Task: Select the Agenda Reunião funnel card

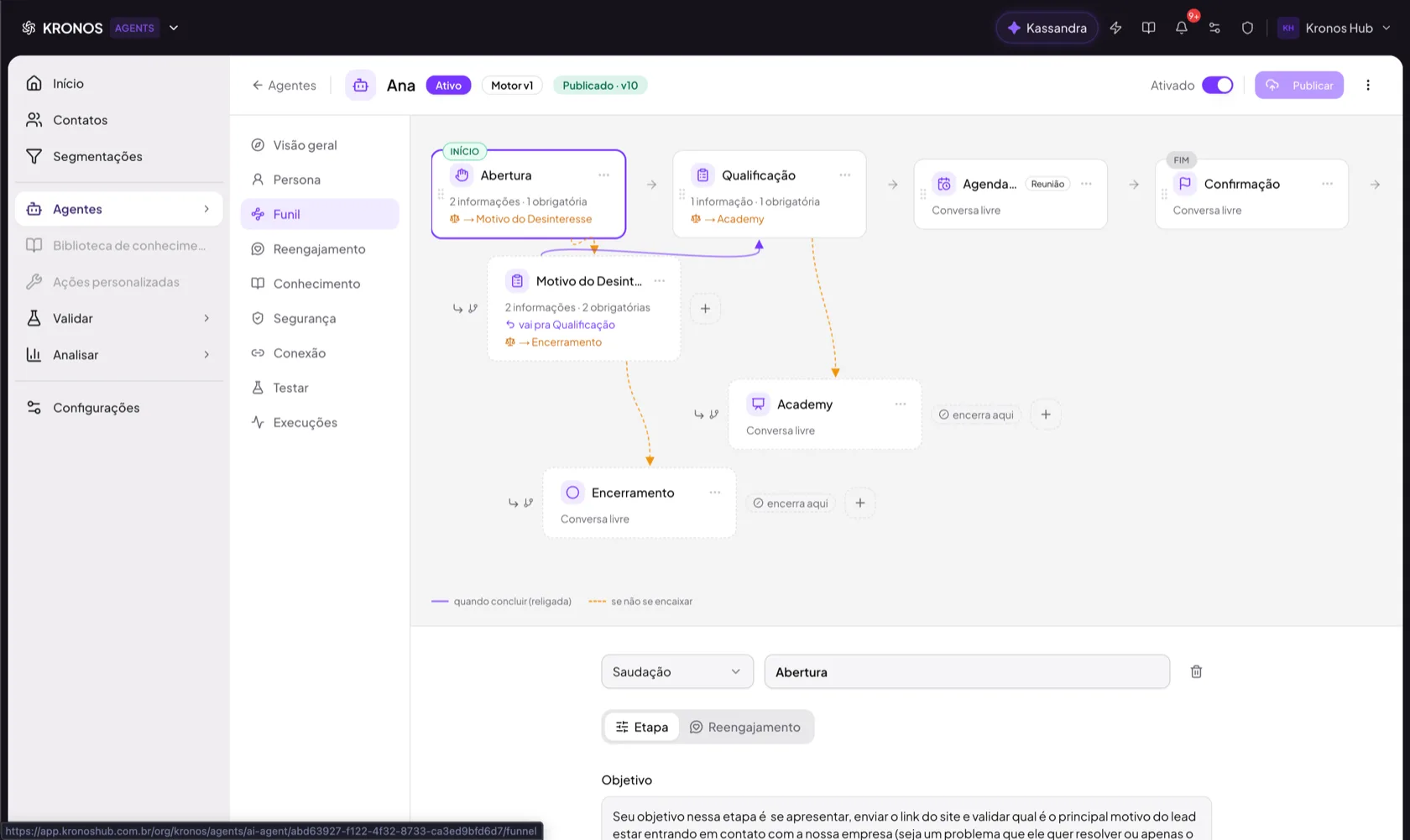Action: (1010, 194)
